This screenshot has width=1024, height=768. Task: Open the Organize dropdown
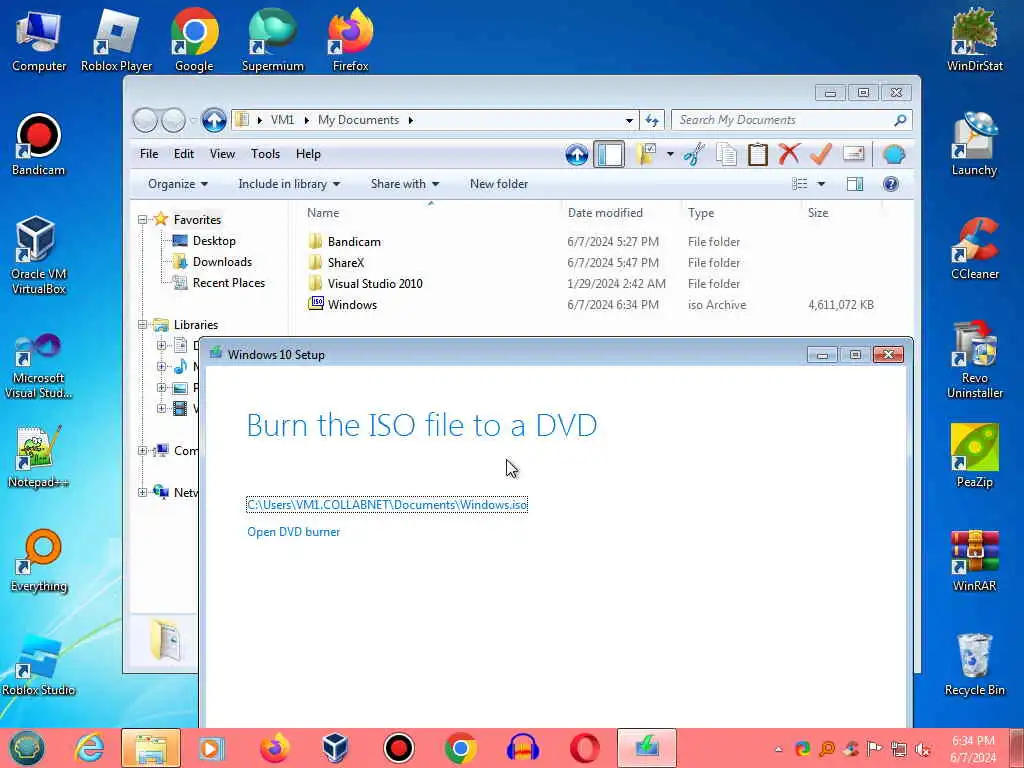click(178, 184)
